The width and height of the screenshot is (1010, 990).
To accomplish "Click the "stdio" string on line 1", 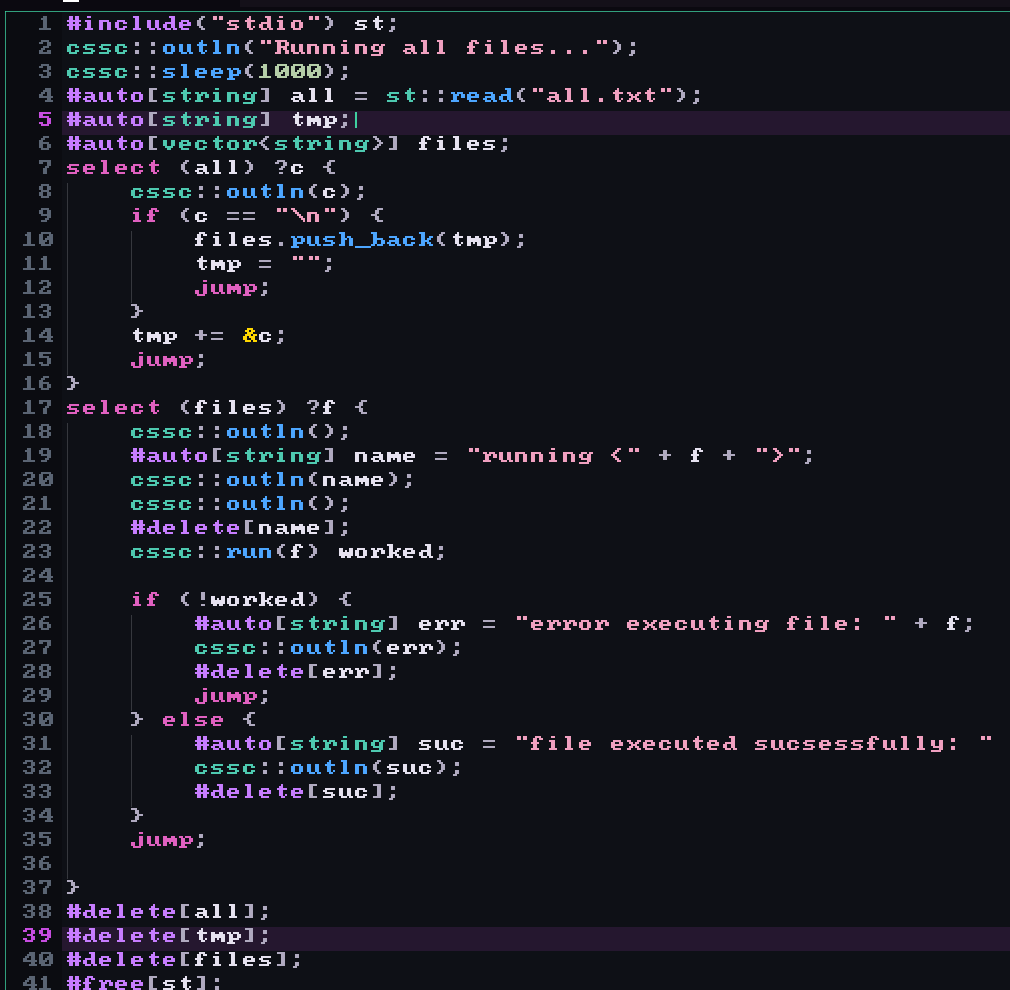I will [265, 24].
